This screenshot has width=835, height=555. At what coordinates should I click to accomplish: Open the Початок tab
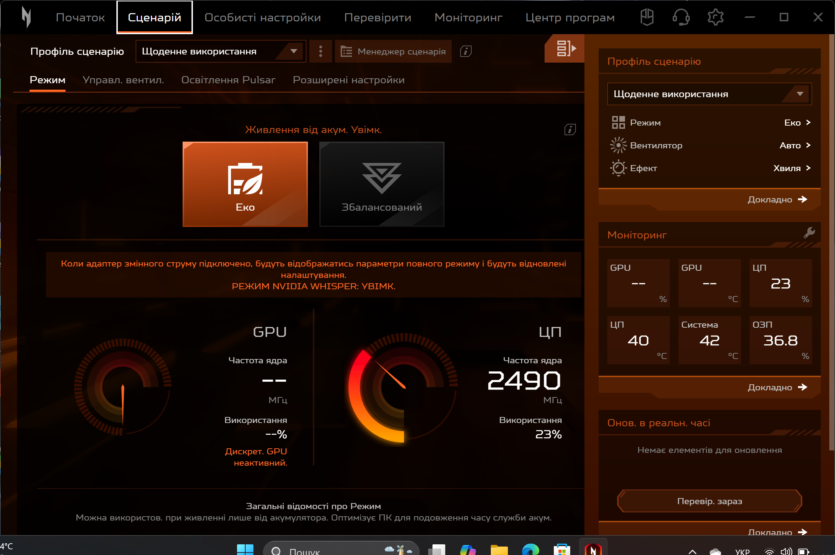(x=80, y=18)
